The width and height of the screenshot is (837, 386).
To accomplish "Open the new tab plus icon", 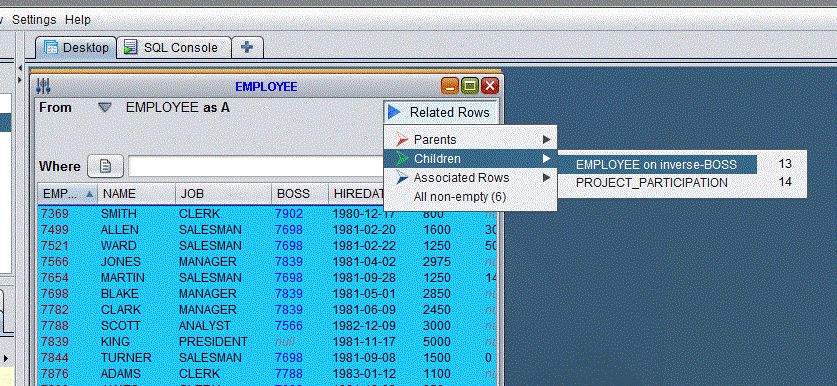I will pos(247,48).
